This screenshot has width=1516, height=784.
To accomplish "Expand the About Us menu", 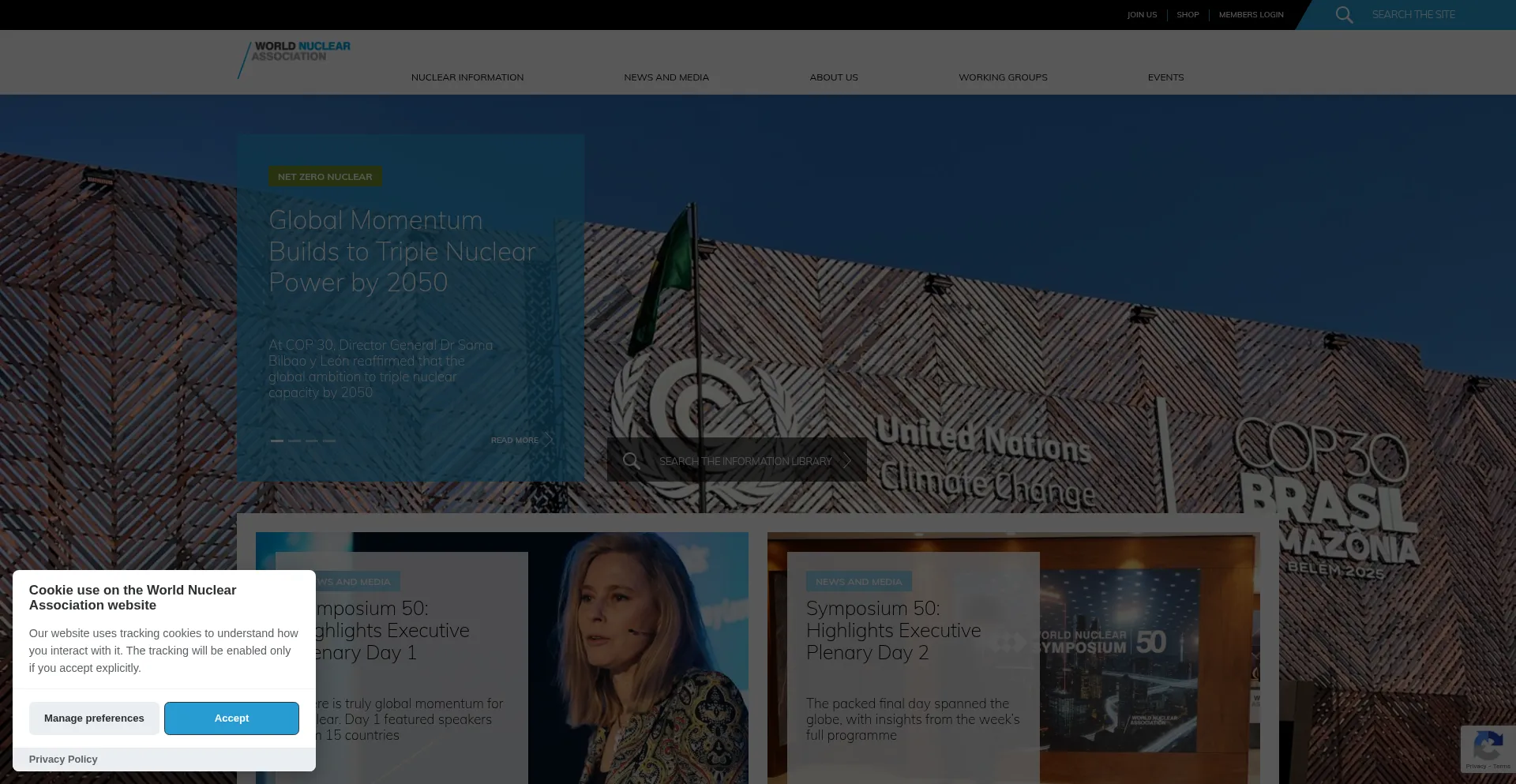I will (x=833, y=77).
